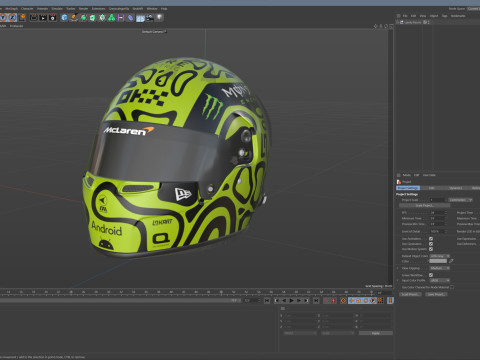Click the Load Preset button
This screenshot has height=360, width=480.
pyautogui.click(x=410, y=294)
